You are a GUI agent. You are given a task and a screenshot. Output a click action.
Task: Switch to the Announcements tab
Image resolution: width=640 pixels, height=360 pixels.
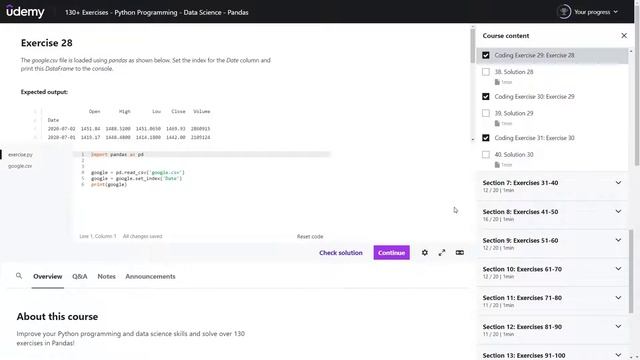pyautogui.click(x=150, y=276)
